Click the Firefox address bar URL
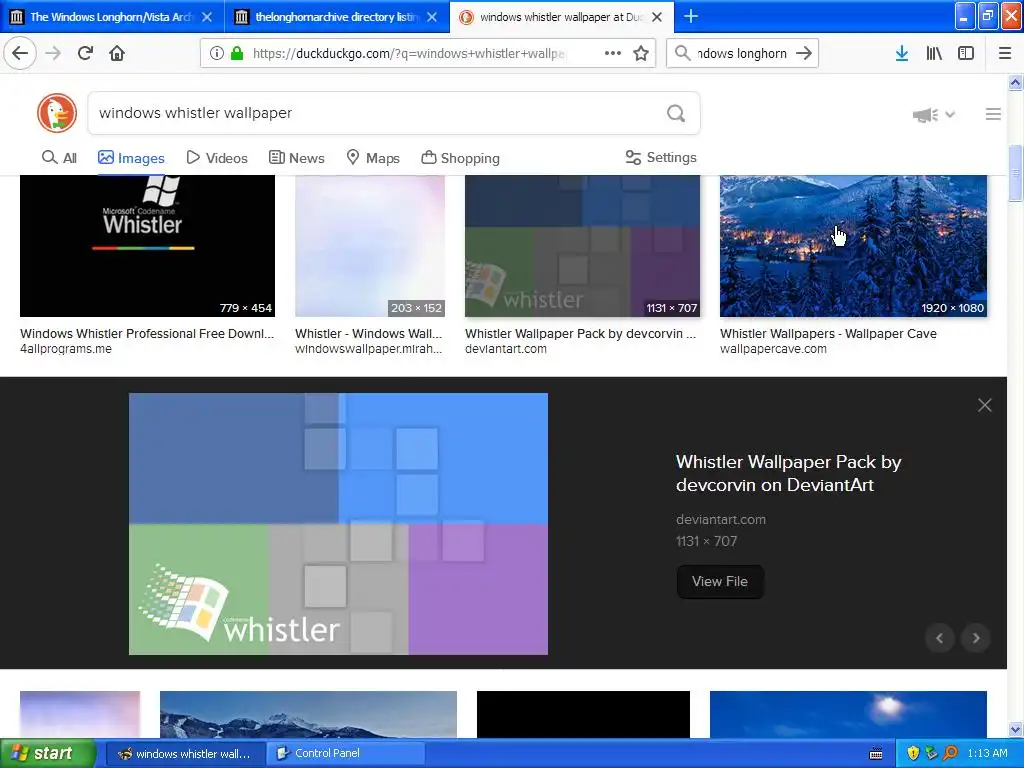This screenshot has width=1024, height=768. tap(409, 54)
